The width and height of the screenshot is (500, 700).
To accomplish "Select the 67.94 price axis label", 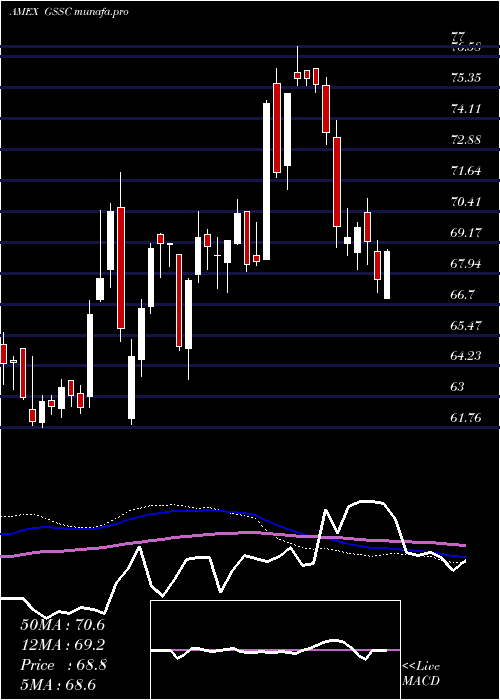I will (x=466, y=263).
